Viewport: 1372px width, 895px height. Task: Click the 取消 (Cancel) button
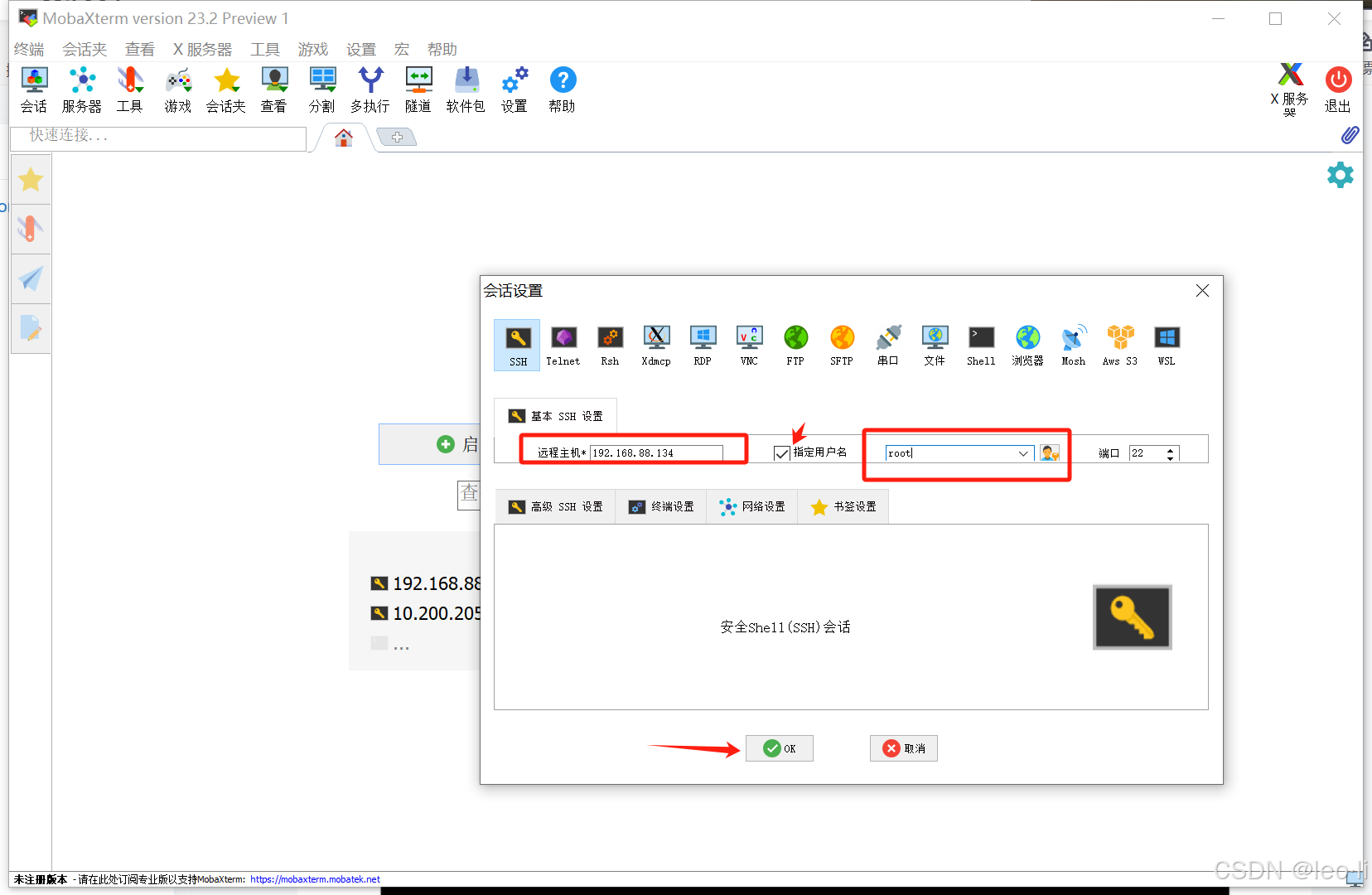point(904,748)
